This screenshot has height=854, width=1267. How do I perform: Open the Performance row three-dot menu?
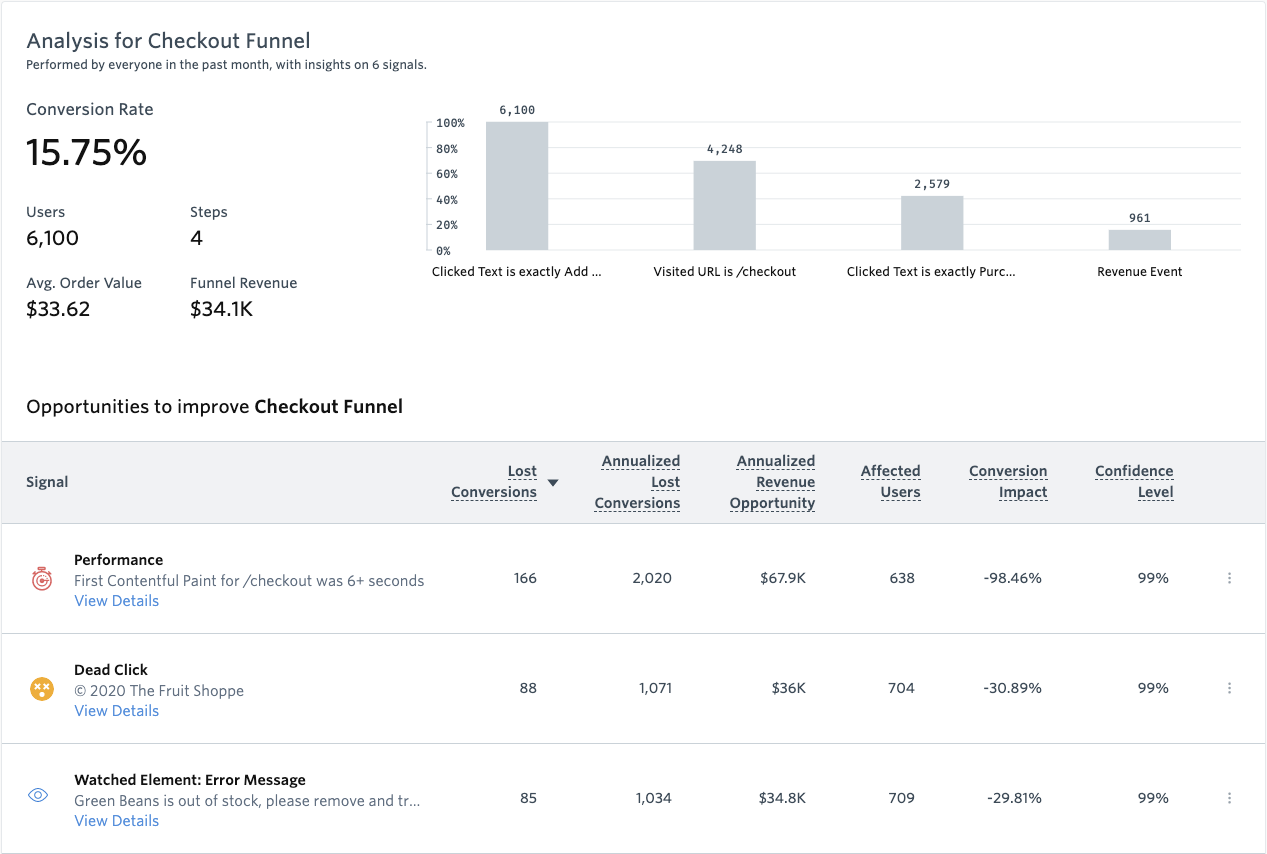tap(1229, 578)
